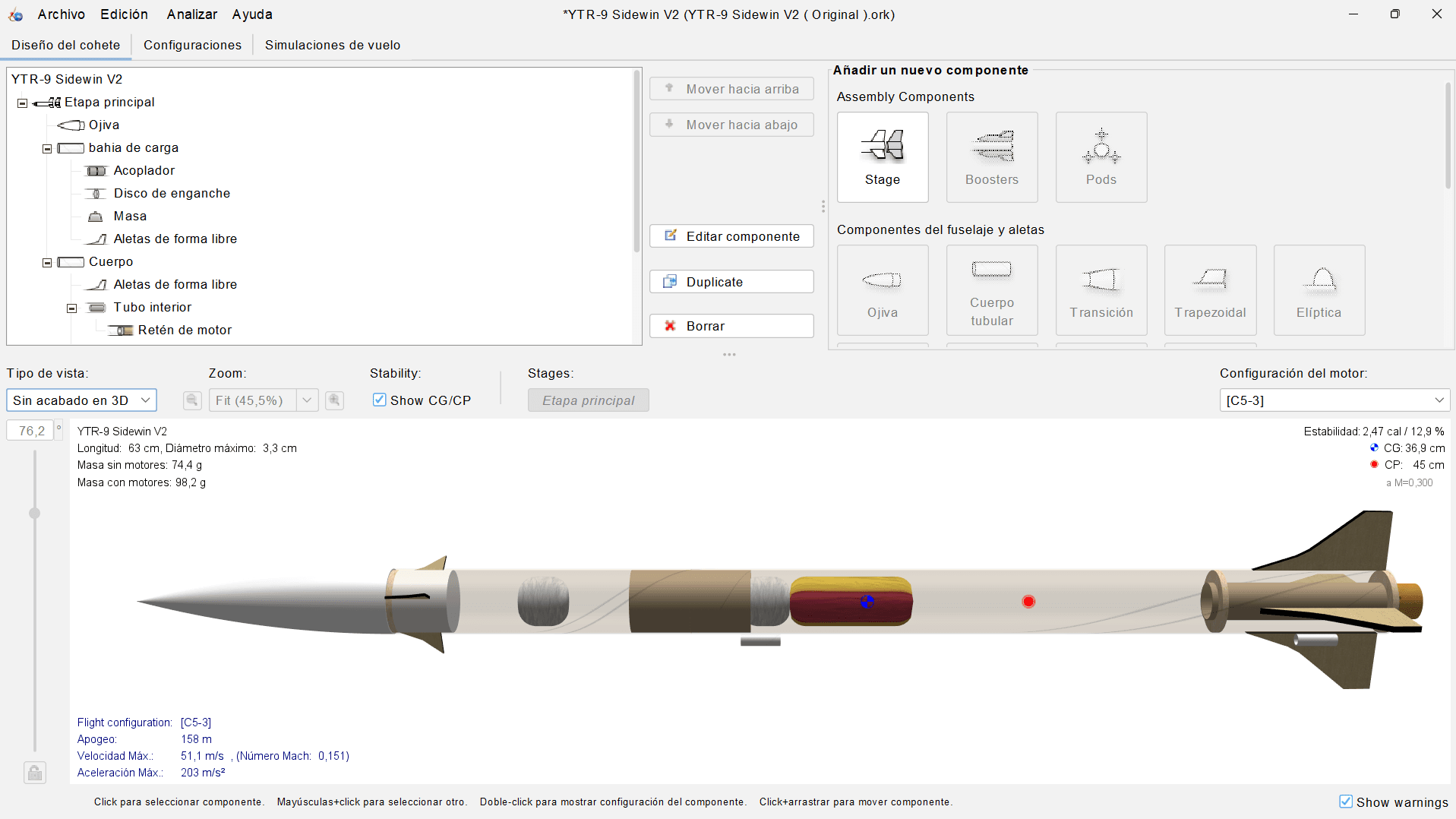Open the Edición menu
Viewport: 1456px width, 819px height.
coord(125,14)
